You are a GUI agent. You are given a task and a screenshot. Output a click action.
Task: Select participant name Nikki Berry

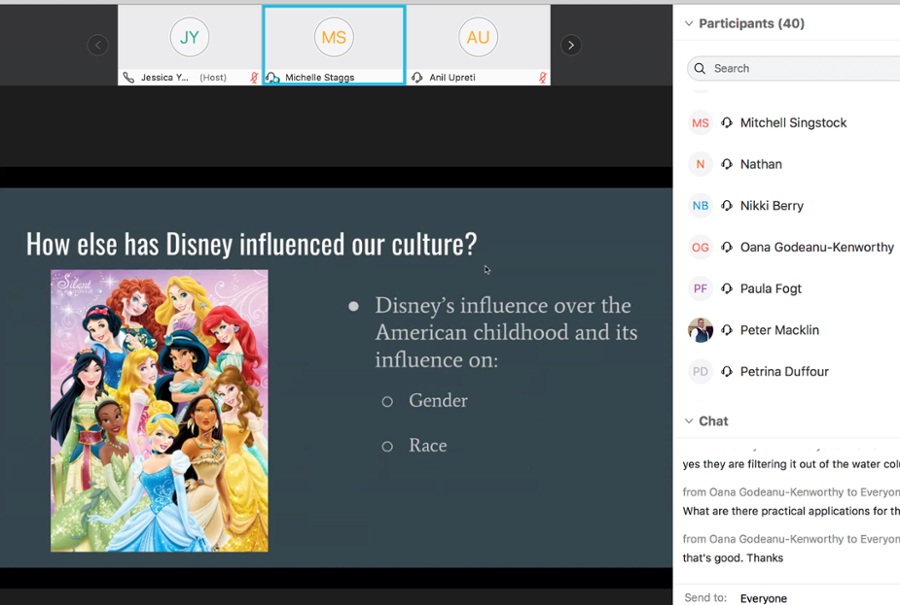[x=771, y=205]
